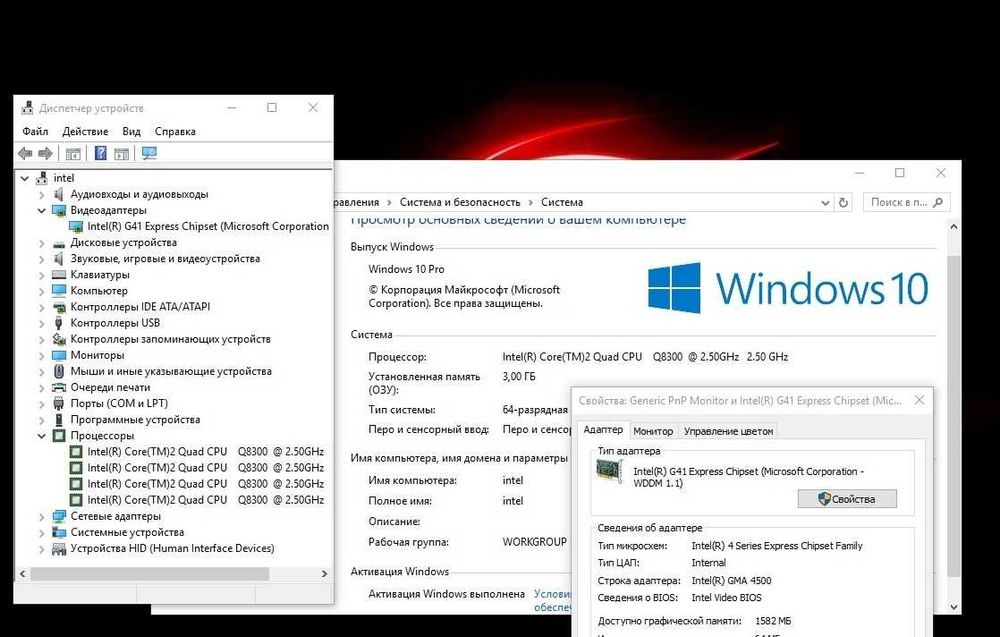Switch to the Монитор tab
Screen dimensions: 1000x637
pos(653,431)
